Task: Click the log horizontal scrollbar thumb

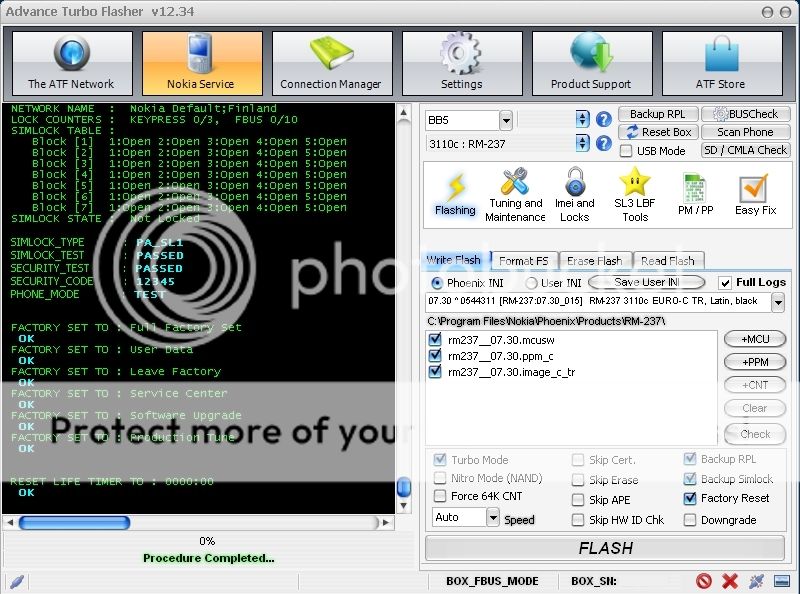Action: [x=74, y=523]
